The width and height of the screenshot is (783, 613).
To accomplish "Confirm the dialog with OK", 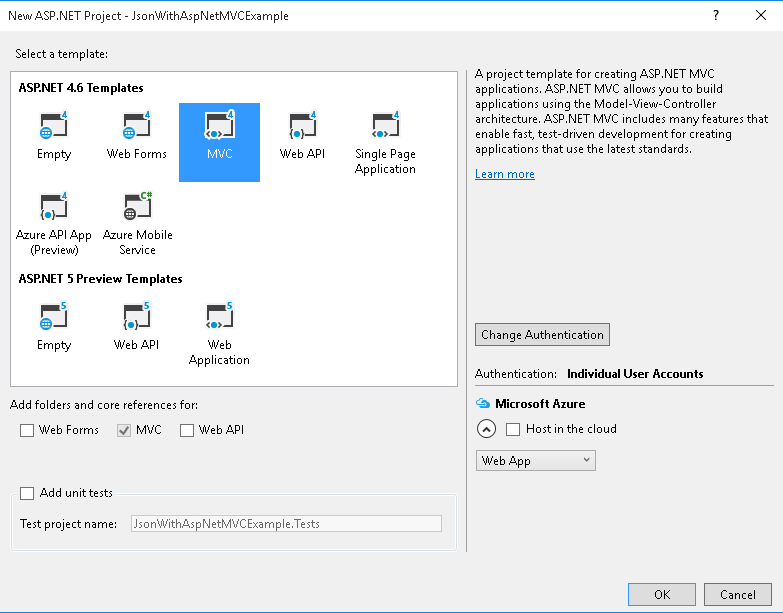I will click(662, 595).
